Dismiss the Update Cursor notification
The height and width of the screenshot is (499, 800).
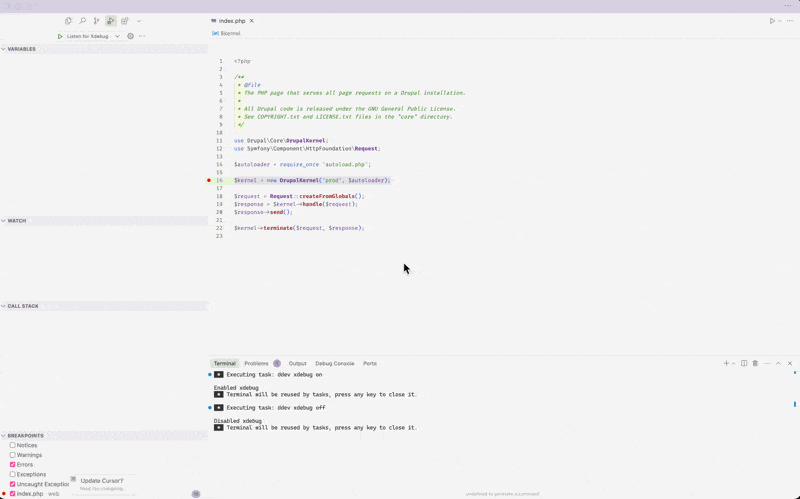tap(73, 480)
